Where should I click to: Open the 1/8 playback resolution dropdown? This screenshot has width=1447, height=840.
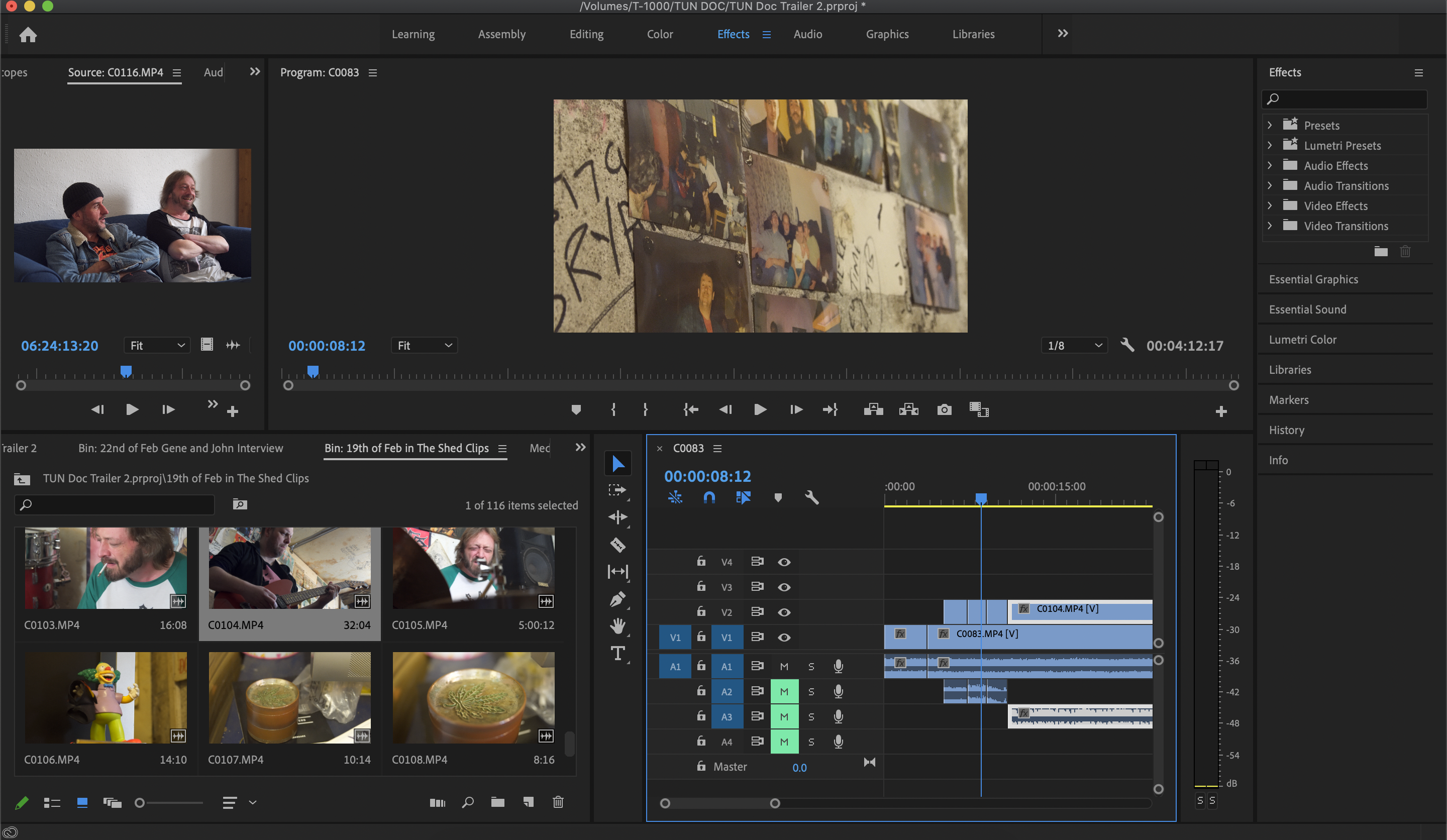(x=1074, y=346)
